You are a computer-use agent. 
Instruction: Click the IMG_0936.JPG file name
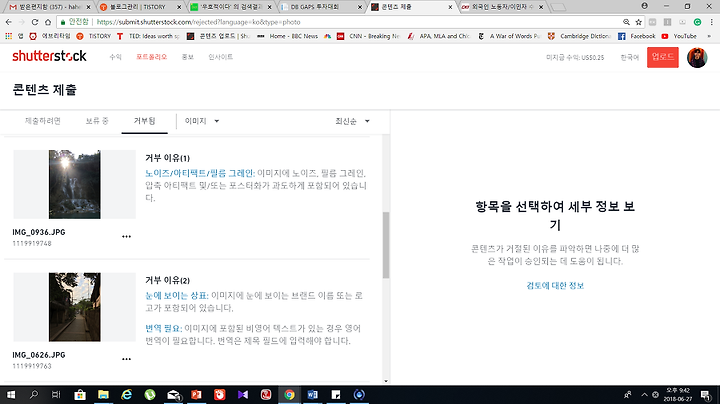click(39, 232)
